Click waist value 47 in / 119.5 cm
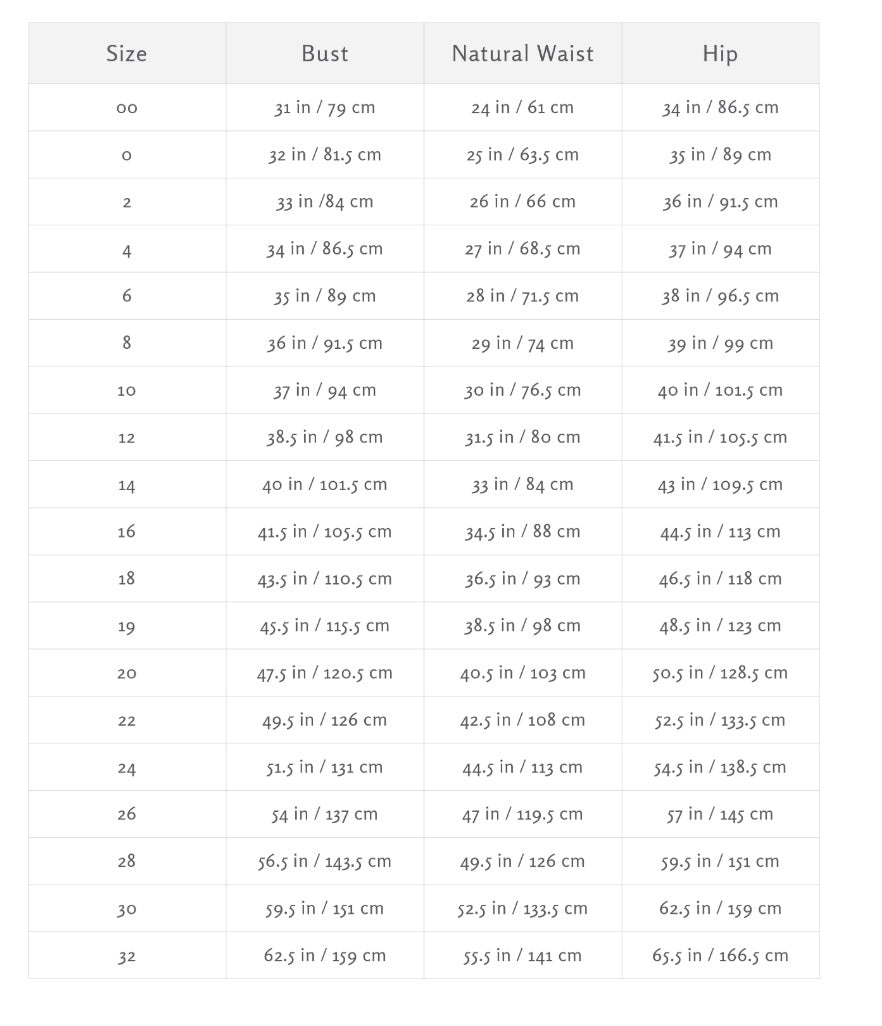Image resolution: width=882 pixels, height=1026 pixels. point(523,815)
